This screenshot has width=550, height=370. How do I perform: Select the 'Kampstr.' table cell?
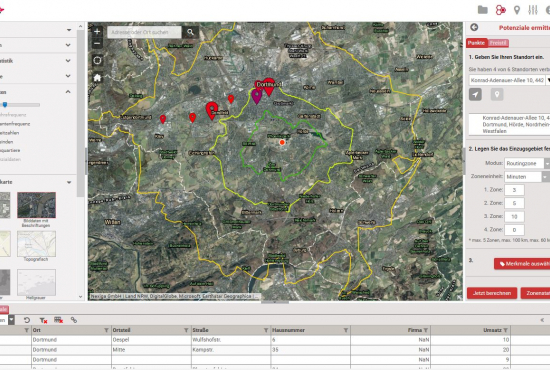[x=231, y=350]
